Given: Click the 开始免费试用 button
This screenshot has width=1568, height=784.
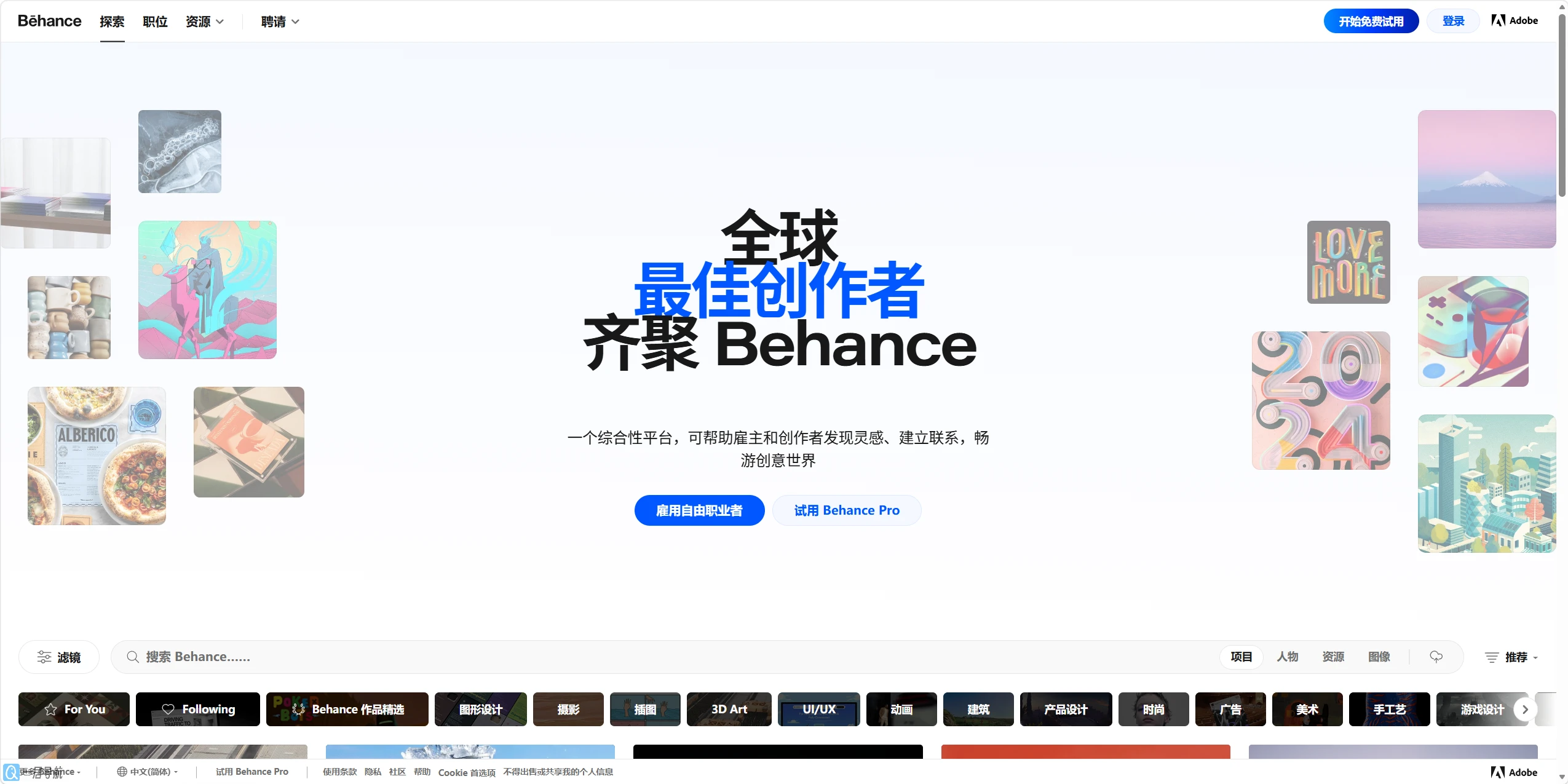Looking at the screenshot, I should 1370,20.
